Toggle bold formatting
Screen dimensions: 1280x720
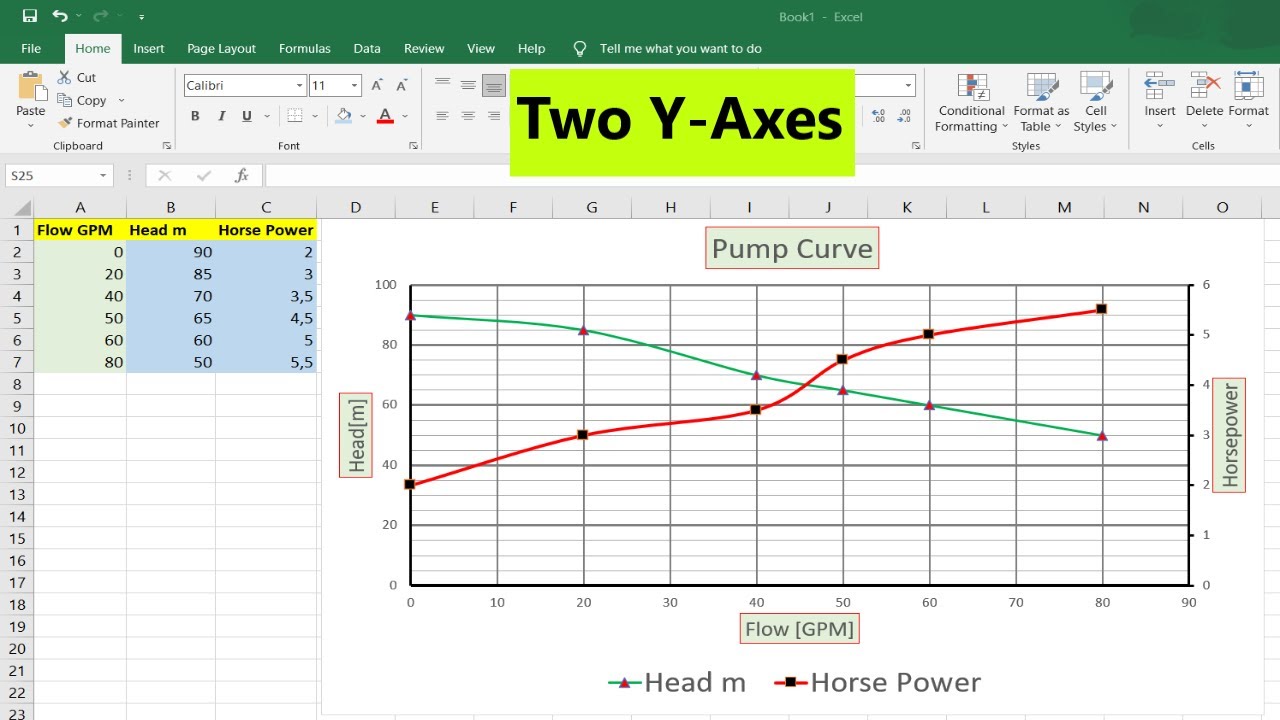(x=195, y=116)
